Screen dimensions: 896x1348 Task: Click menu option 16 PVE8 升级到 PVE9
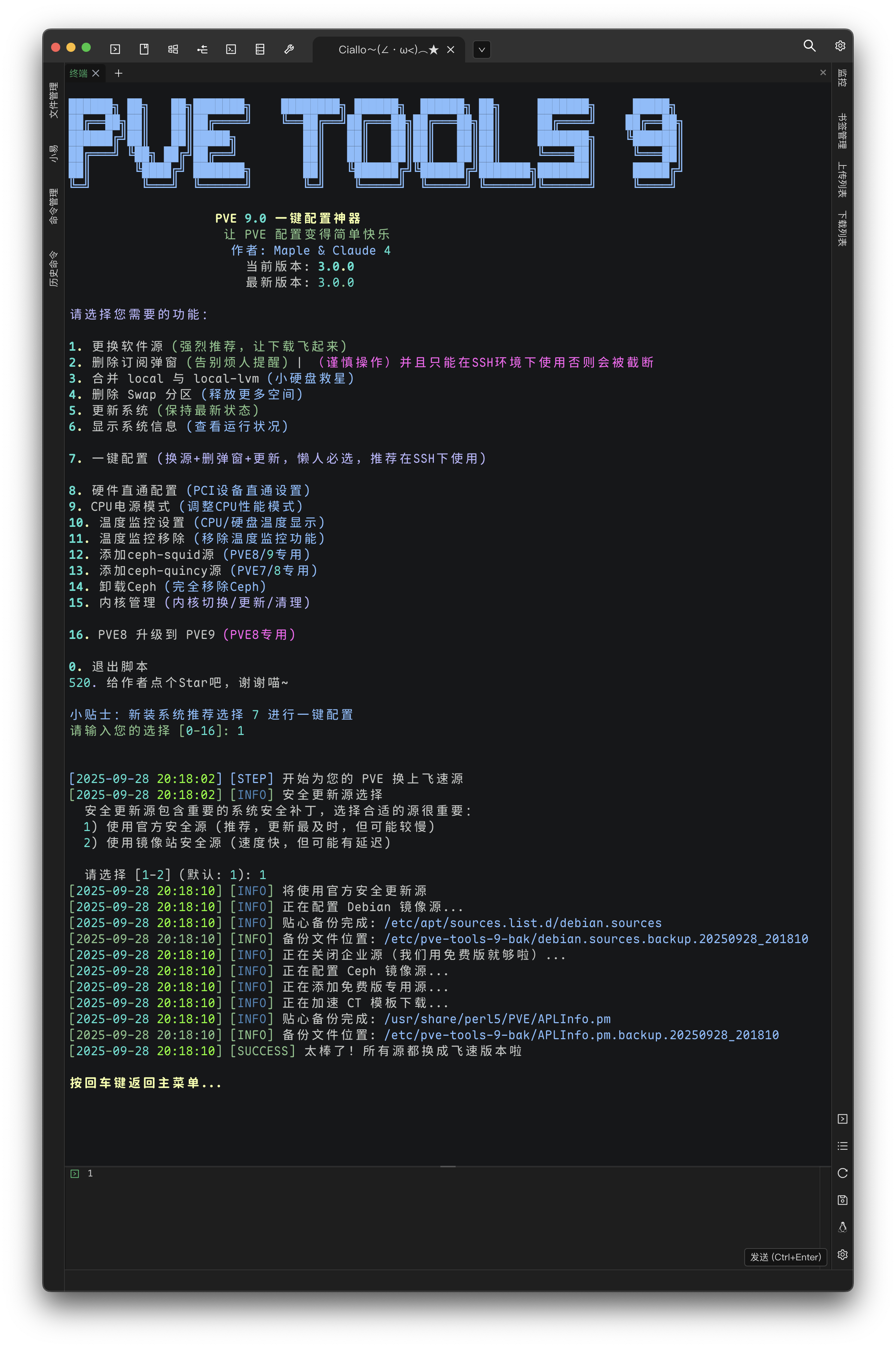(182, 634)
